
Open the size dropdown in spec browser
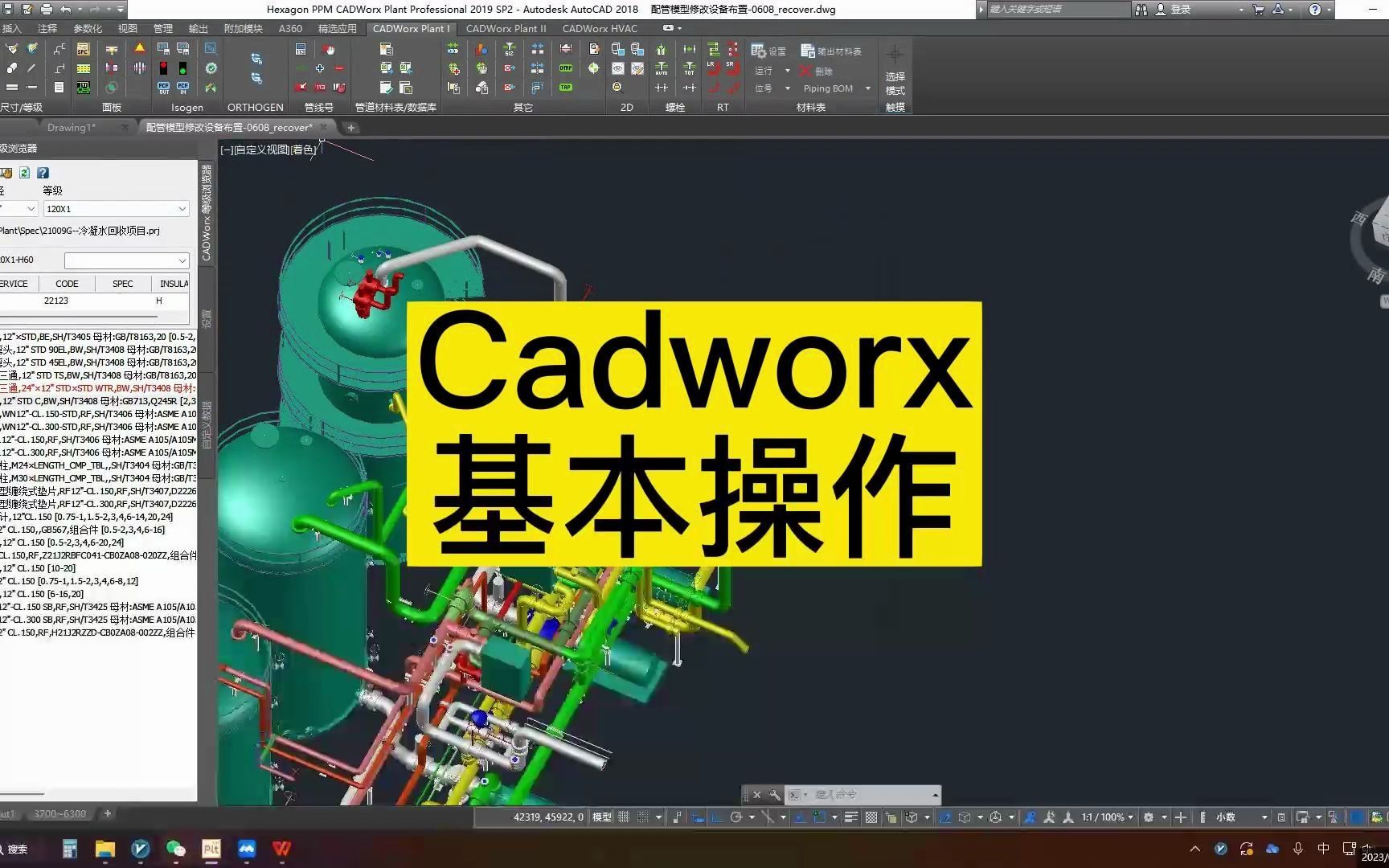(31, 209)
